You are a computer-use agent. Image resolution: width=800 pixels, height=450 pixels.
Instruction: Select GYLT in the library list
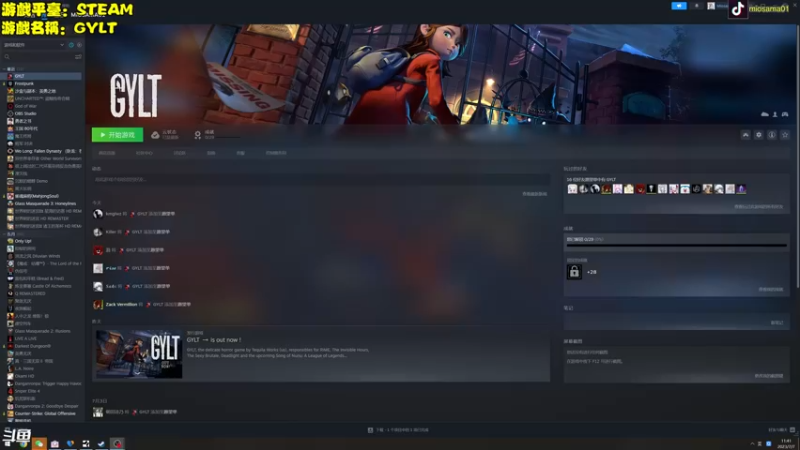click(x=42, y=76)
